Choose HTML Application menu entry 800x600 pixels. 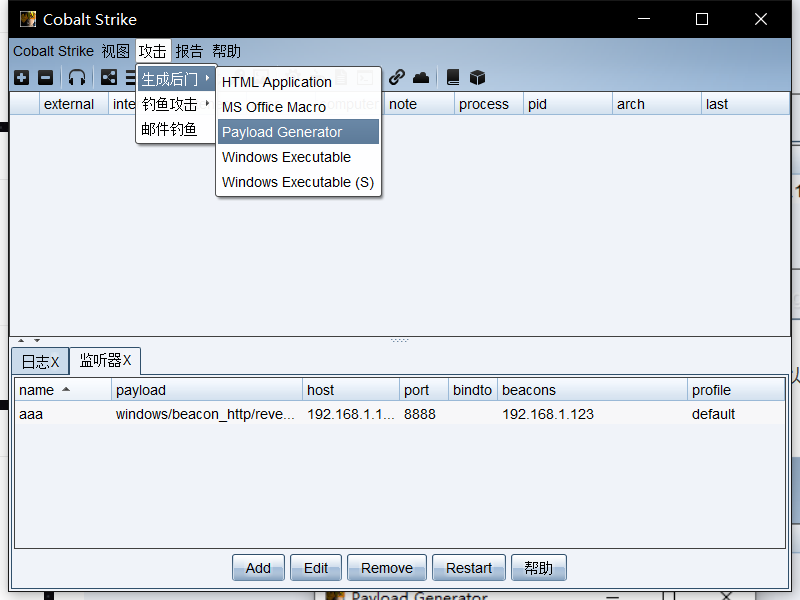(298, 82)
